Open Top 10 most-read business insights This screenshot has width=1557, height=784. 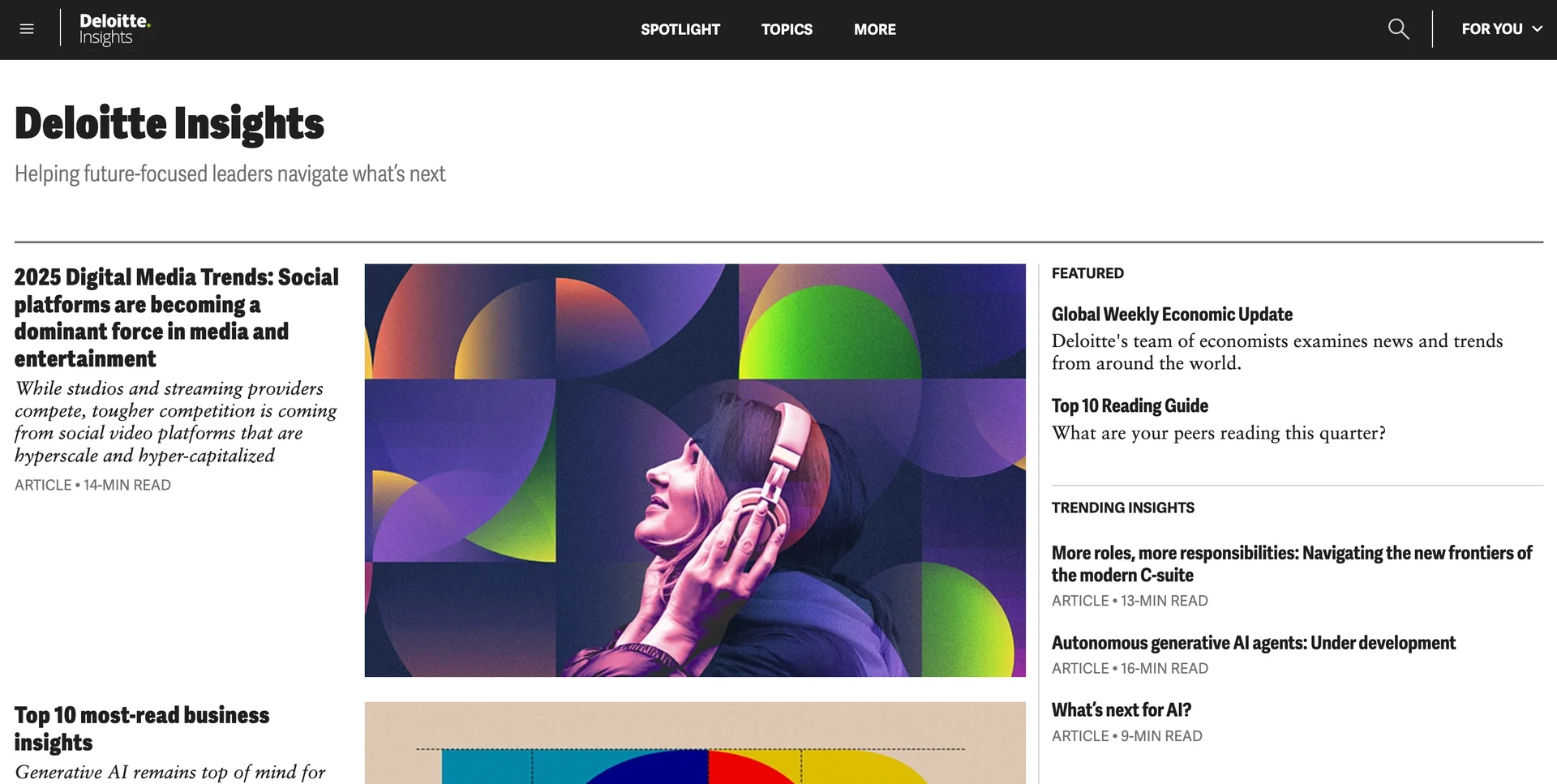[x=142, y=729]
